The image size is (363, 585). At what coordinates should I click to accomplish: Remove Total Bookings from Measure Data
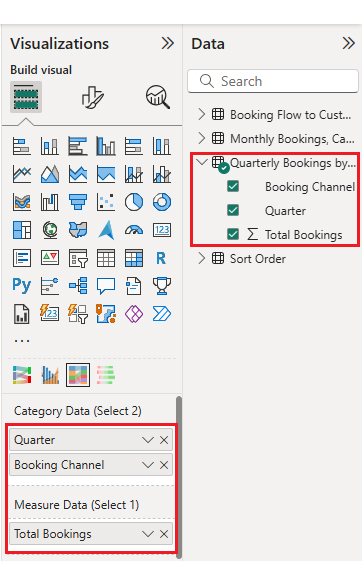[x=164, y=534]
